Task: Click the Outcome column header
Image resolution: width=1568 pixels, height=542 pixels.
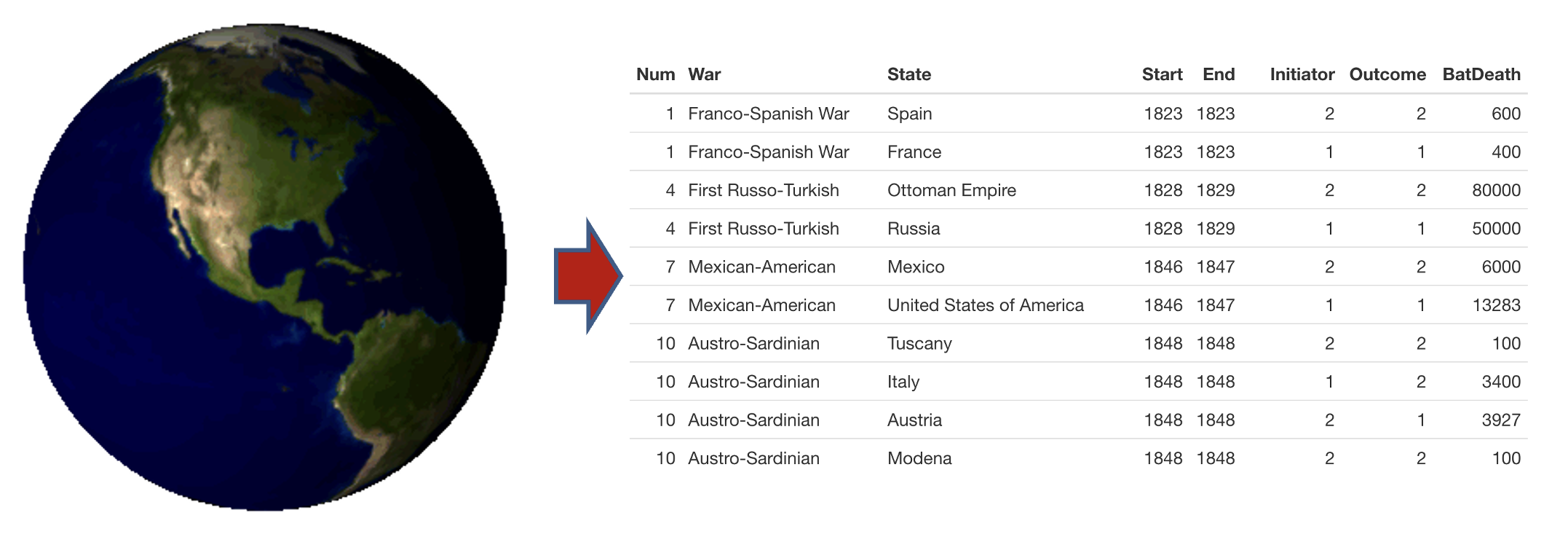Action: click(x=1387, y=74)
